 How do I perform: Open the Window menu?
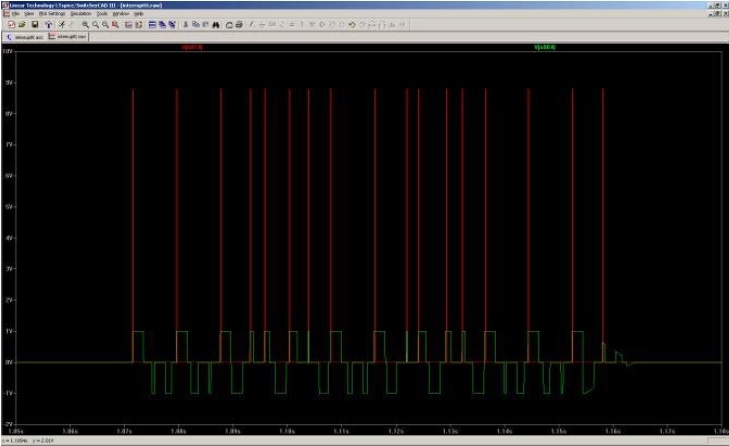[x=121, y=14]
